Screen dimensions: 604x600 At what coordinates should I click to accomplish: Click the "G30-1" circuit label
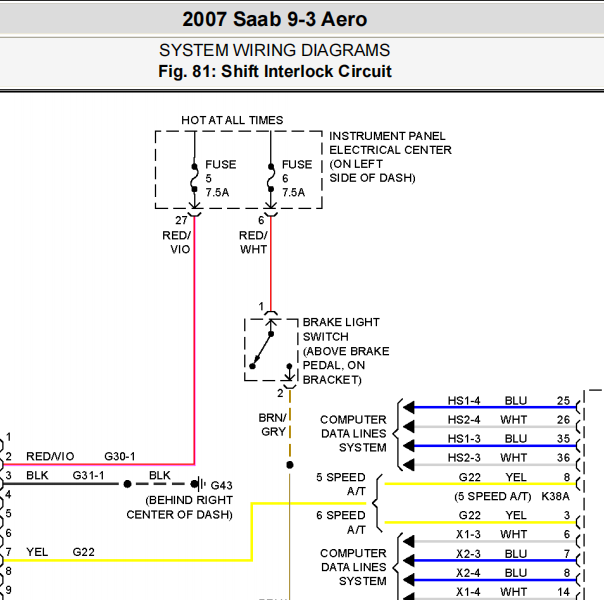[x=120, y=456]
